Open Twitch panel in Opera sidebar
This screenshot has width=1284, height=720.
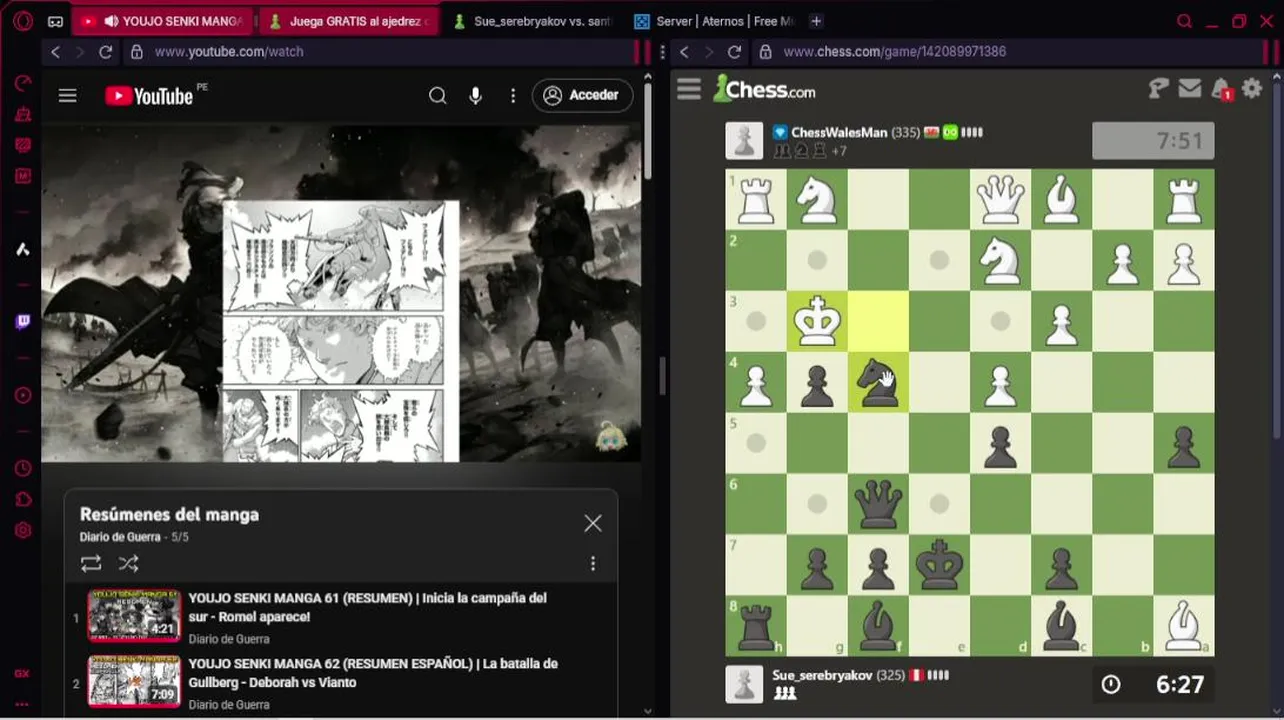[x=23, y=322]
